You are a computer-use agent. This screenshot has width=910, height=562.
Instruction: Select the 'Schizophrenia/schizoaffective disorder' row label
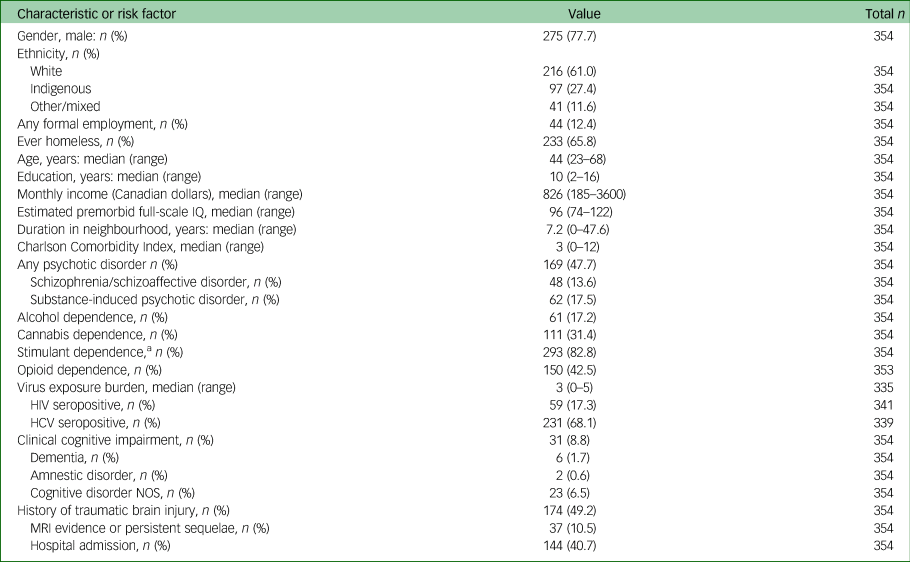pyautogui.click(x=155, y=280)
